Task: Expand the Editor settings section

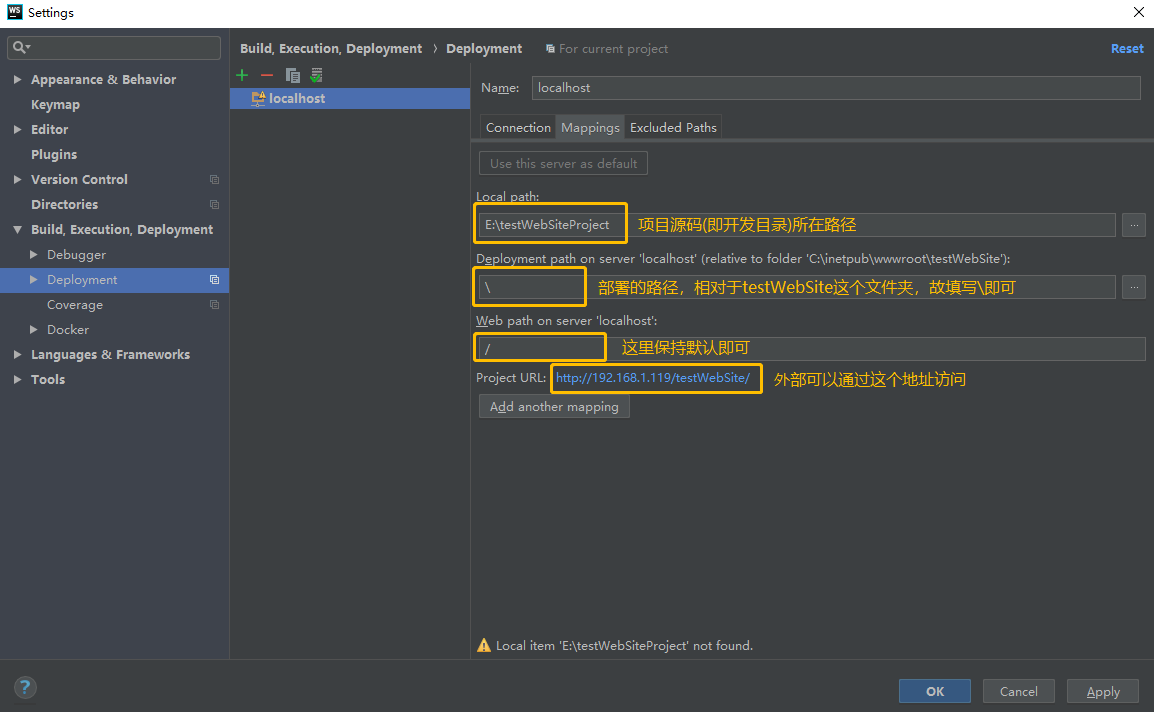Action: [x=18, y=130]
